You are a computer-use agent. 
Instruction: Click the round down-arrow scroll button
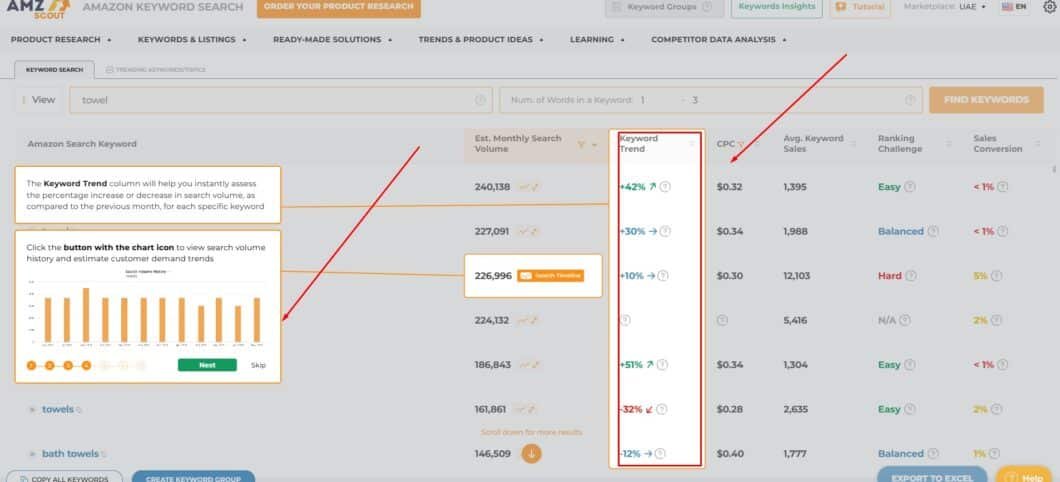tap(531, 454)
